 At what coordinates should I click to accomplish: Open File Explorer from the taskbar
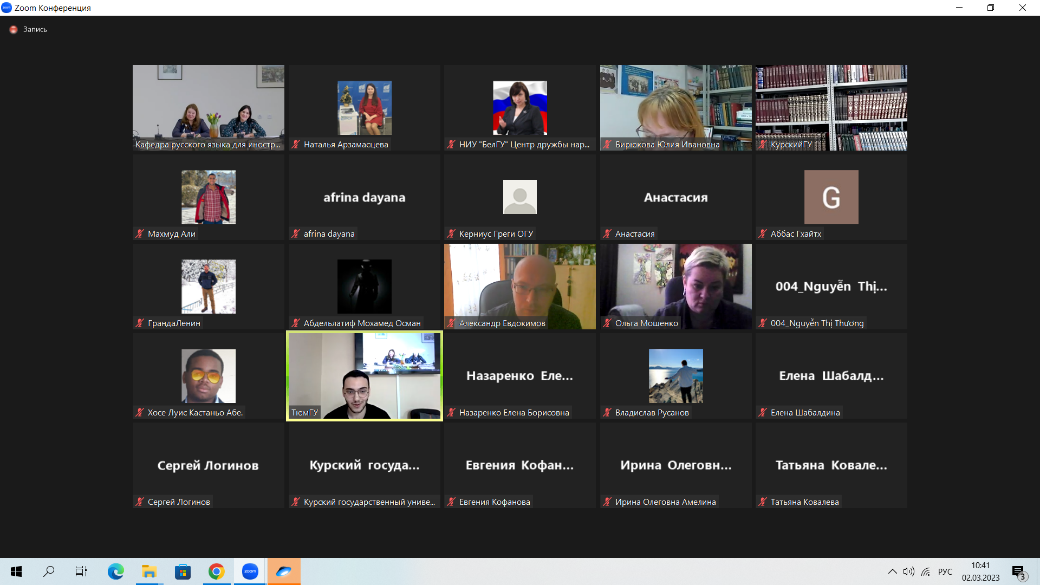pyautogui.click(x=148, y=572)
